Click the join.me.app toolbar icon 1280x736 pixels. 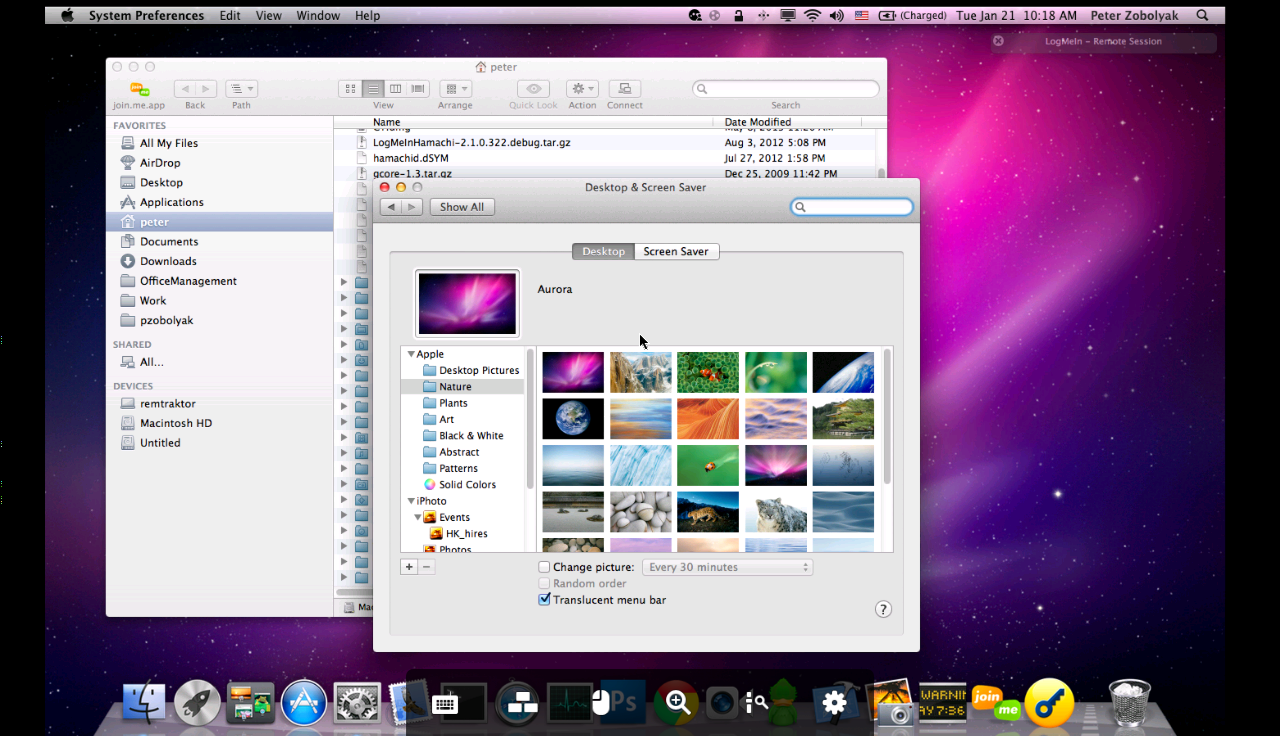click(x=139, y=89)
